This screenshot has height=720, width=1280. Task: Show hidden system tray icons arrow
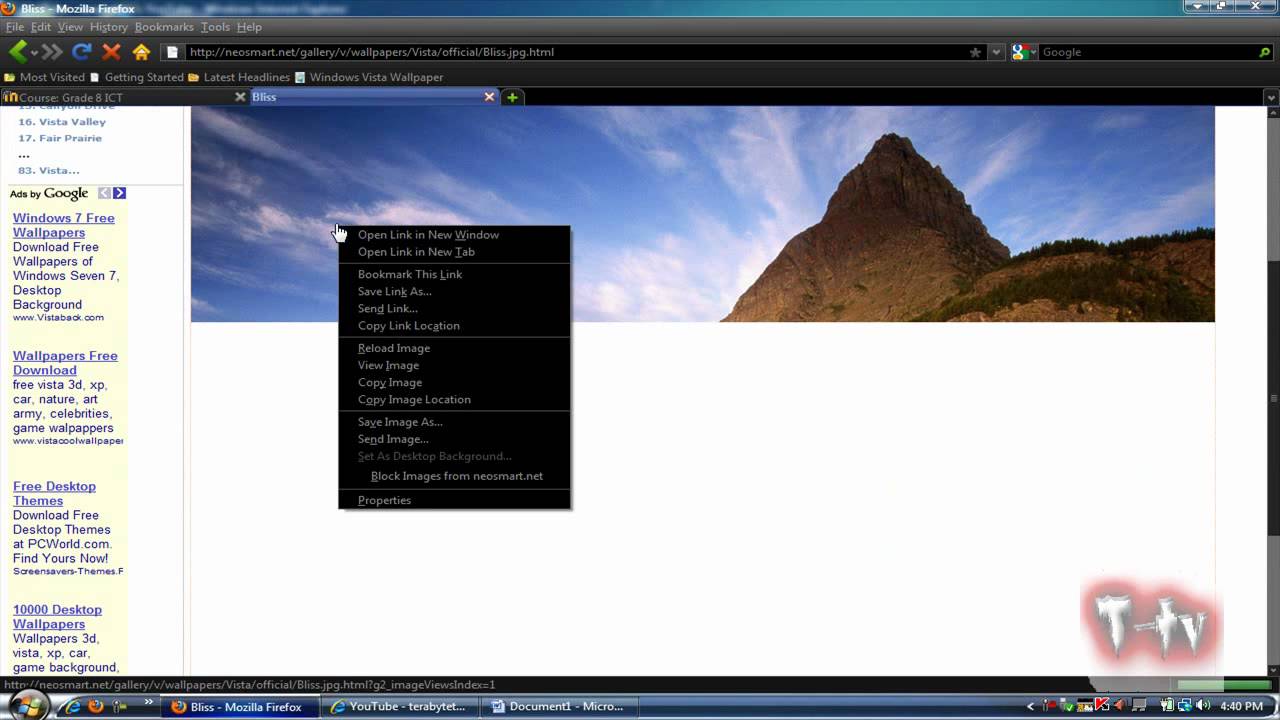point(1031,706)
